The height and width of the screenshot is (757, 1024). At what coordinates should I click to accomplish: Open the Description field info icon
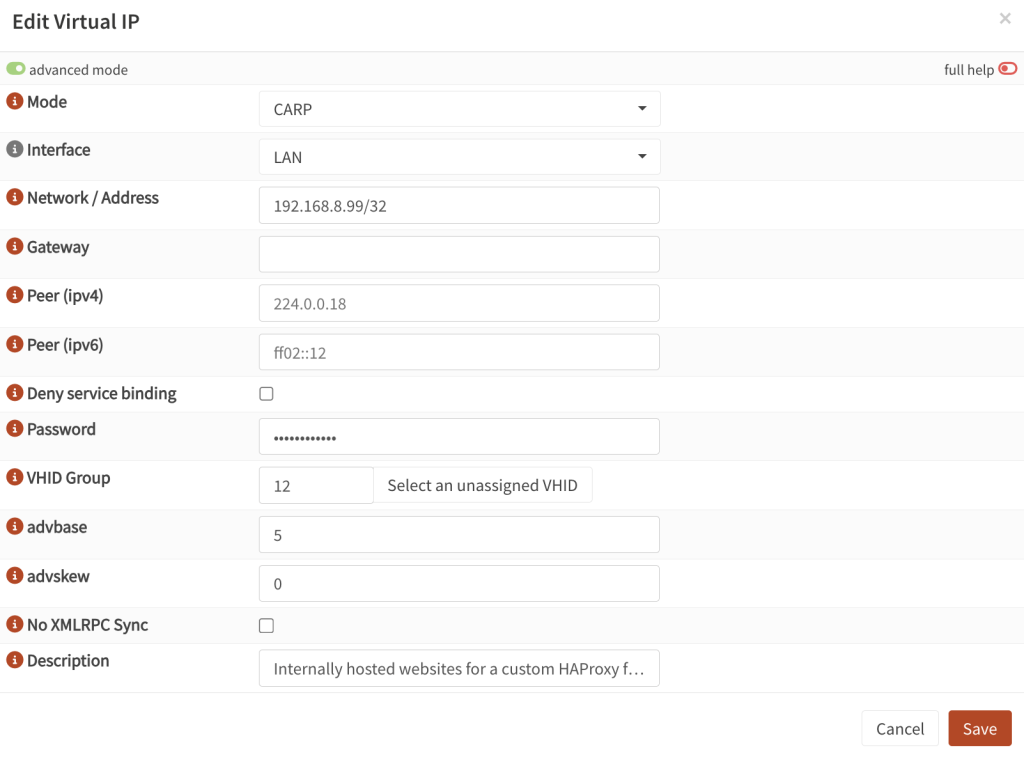pos(14,660)
